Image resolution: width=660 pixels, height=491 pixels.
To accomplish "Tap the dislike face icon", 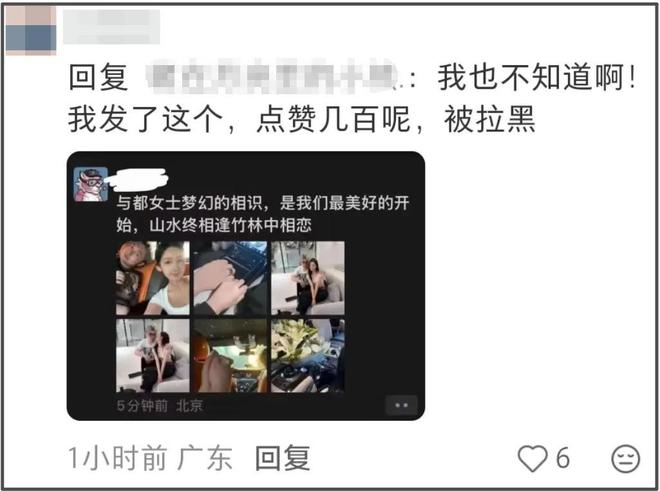I will (625, 459).
